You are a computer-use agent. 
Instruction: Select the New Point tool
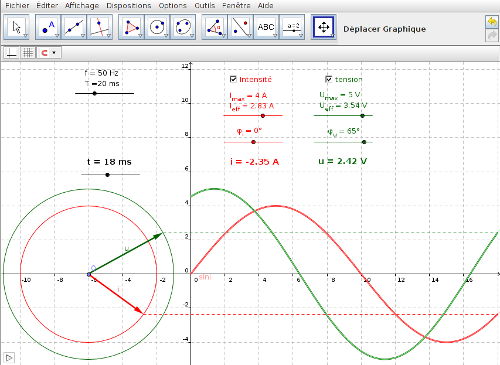point(48,27)
